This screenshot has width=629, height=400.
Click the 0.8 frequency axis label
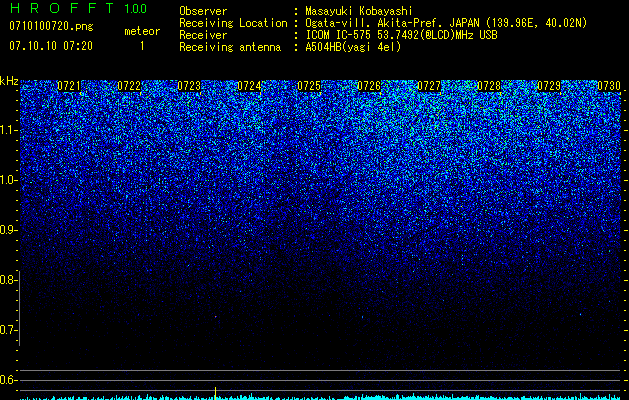click(x=9, y=280)
